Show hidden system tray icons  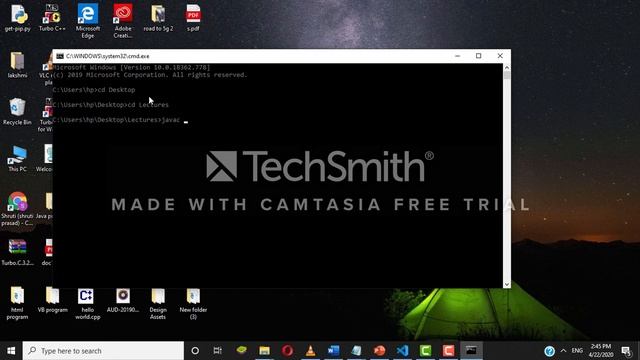pos(563,351)
